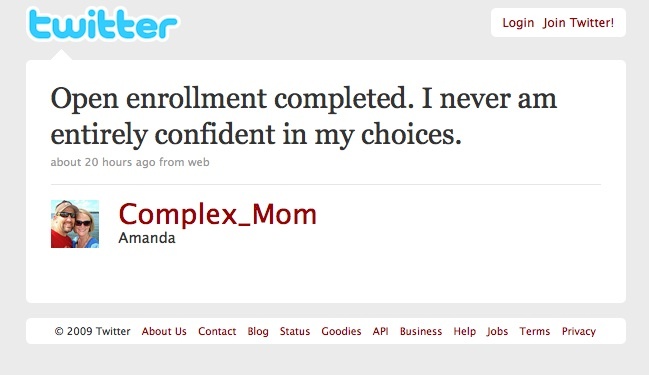Click the Join Twitter! link
Viewport: 649px width, 375px height.
point(579,23)
